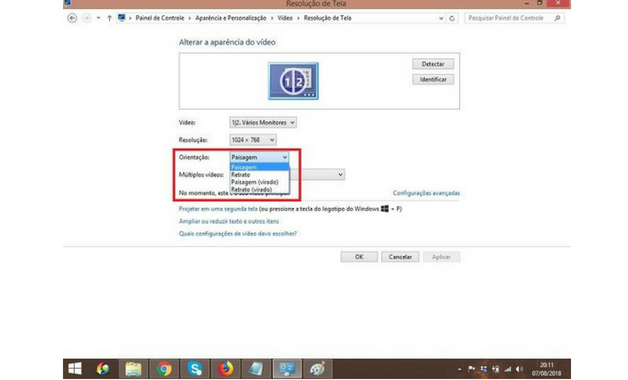
Task: Open Paint from taskbar
Action: tap(318, 368)
